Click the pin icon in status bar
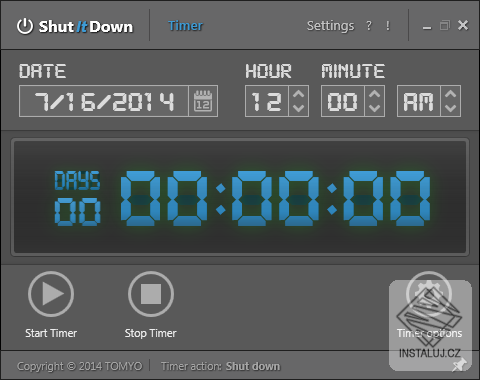480x380 pixels. [459, 364]
